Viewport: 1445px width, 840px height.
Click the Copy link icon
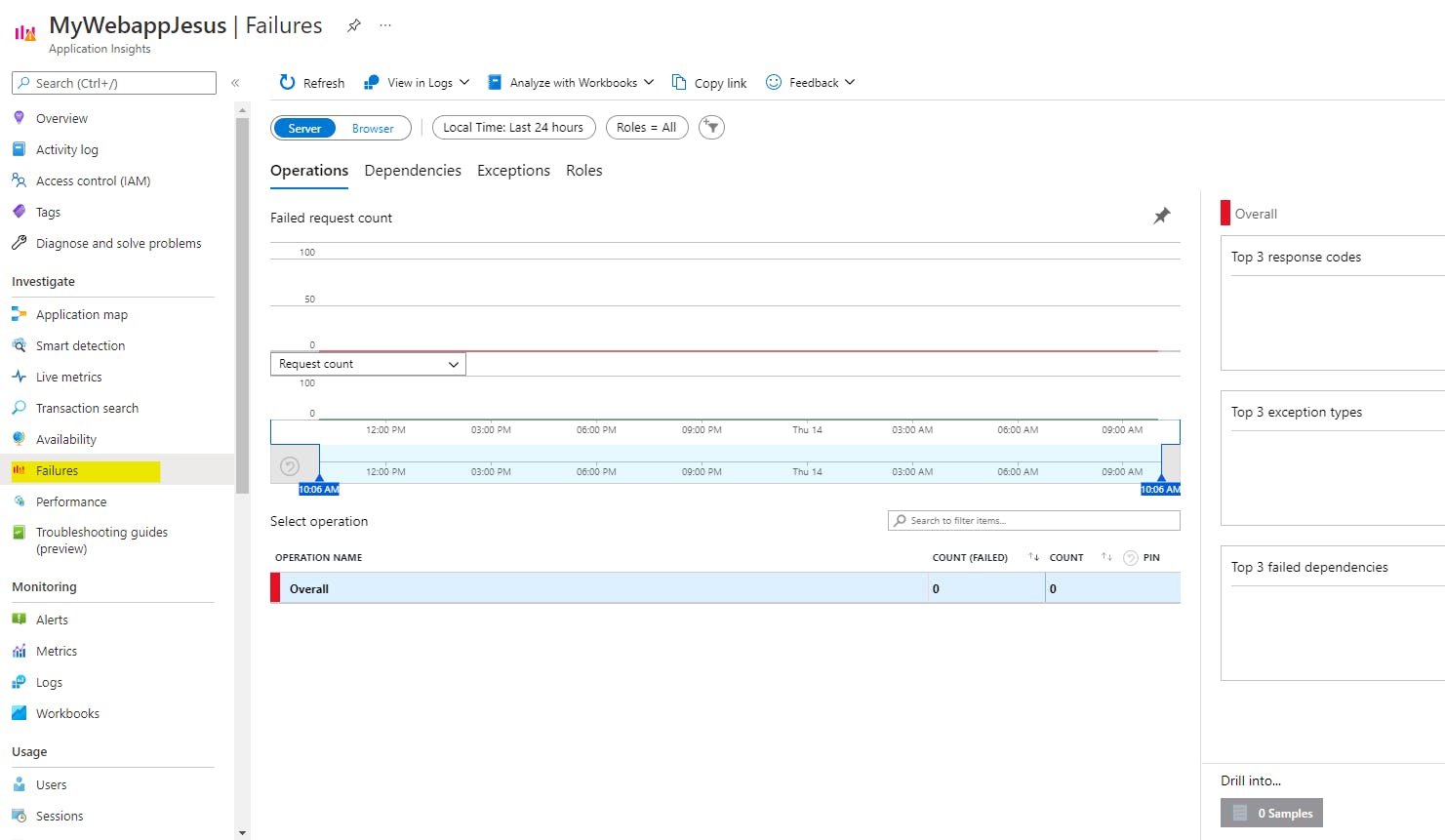tap(679, 82)
